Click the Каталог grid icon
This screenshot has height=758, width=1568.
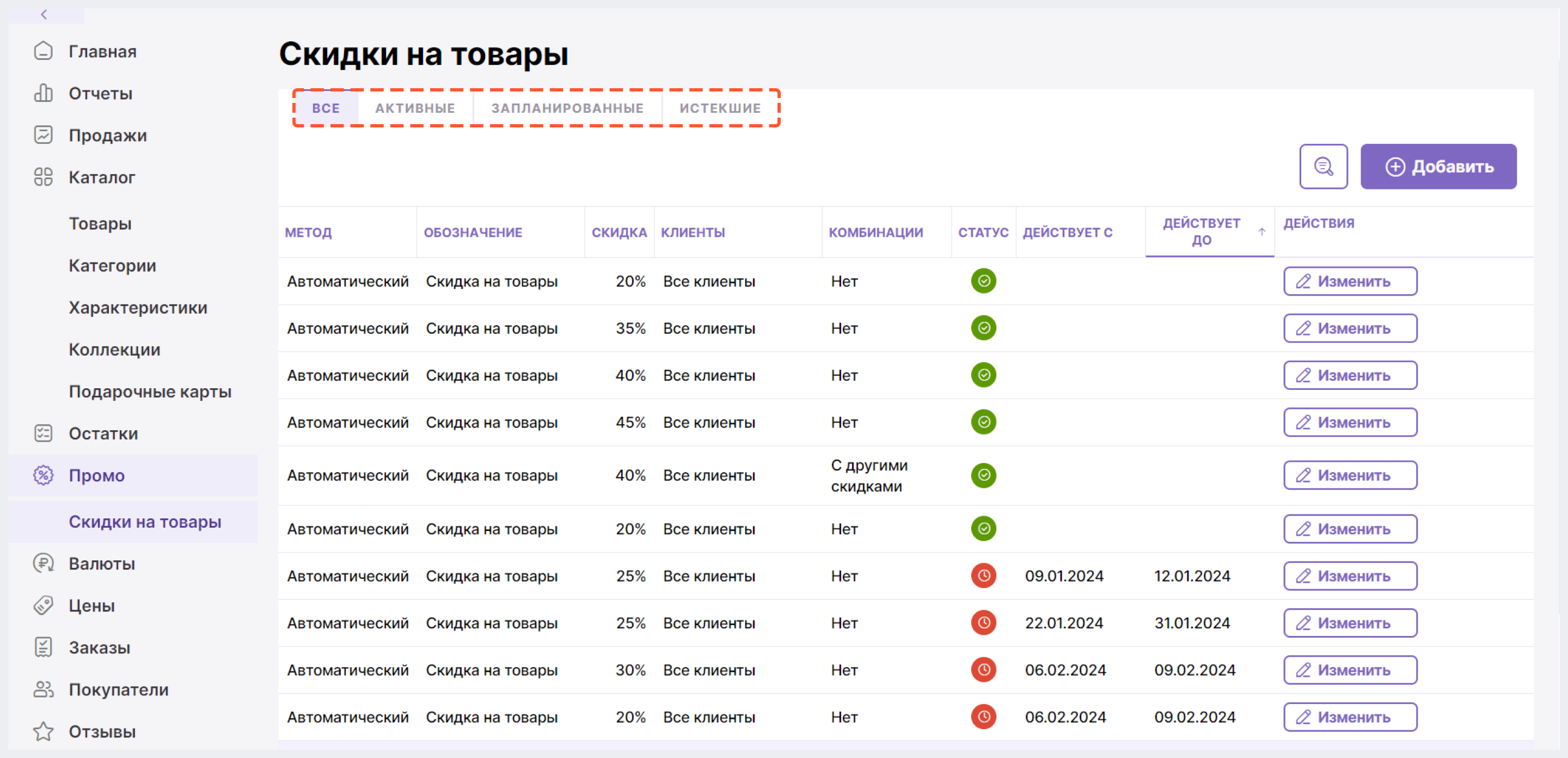point(43,177)
